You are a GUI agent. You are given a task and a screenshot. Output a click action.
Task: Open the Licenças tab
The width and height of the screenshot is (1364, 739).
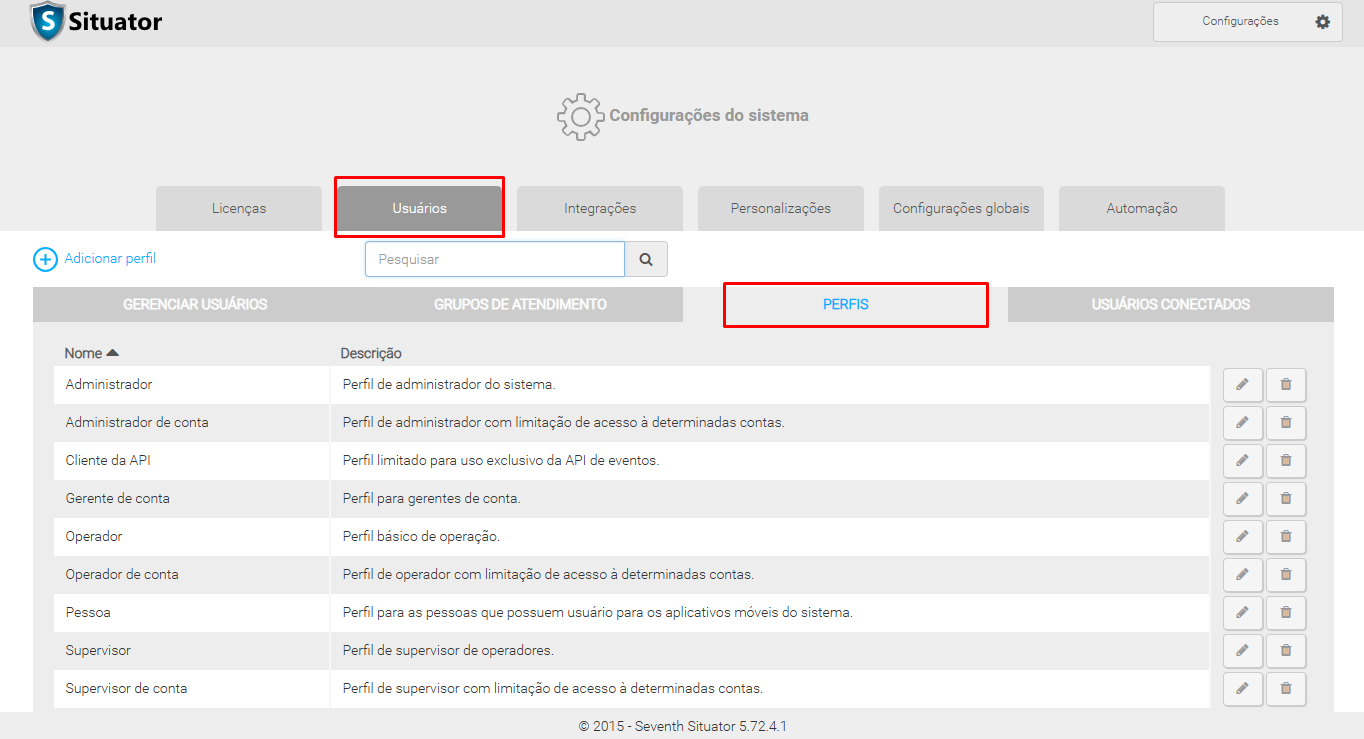click(x=239, y=209)
